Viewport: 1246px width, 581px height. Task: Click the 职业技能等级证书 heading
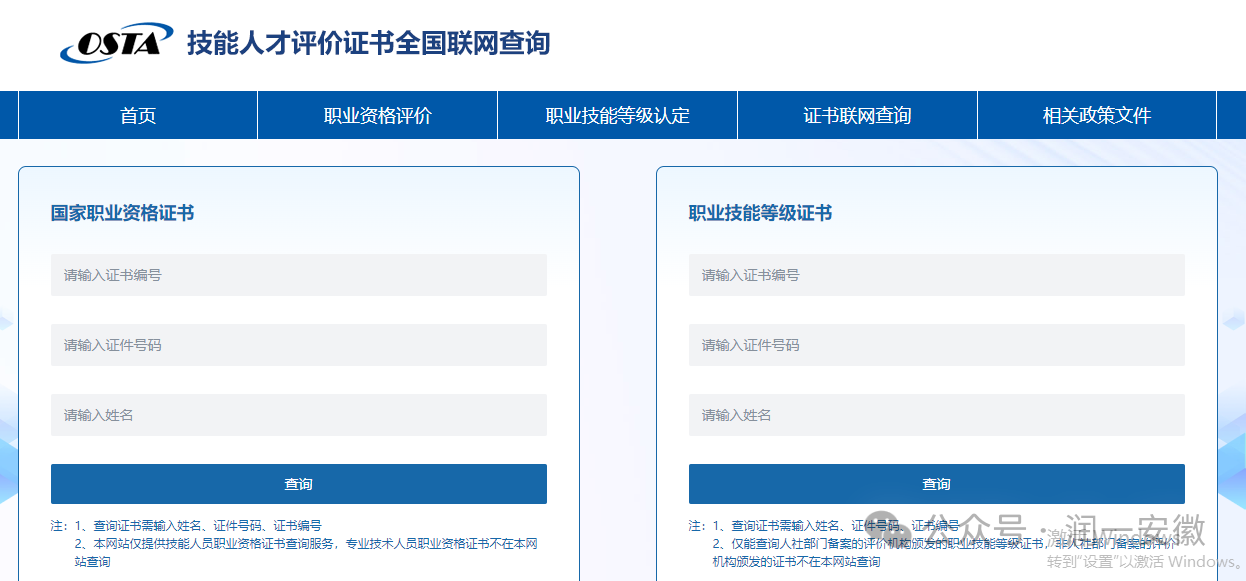coord(760,213)
